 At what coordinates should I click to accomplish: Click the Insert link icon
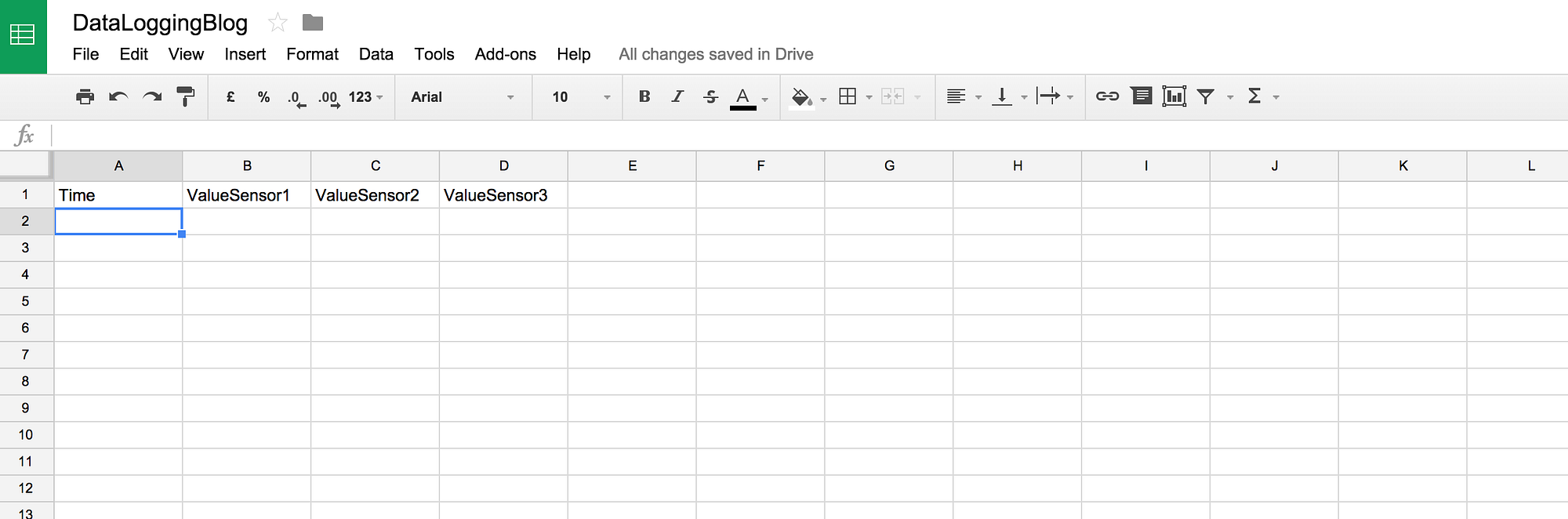pos(1107,96)
